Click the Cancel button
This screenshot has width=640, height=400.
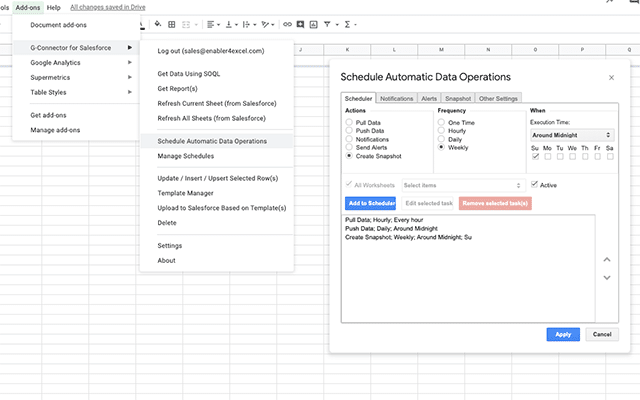(x=602, y=334)
